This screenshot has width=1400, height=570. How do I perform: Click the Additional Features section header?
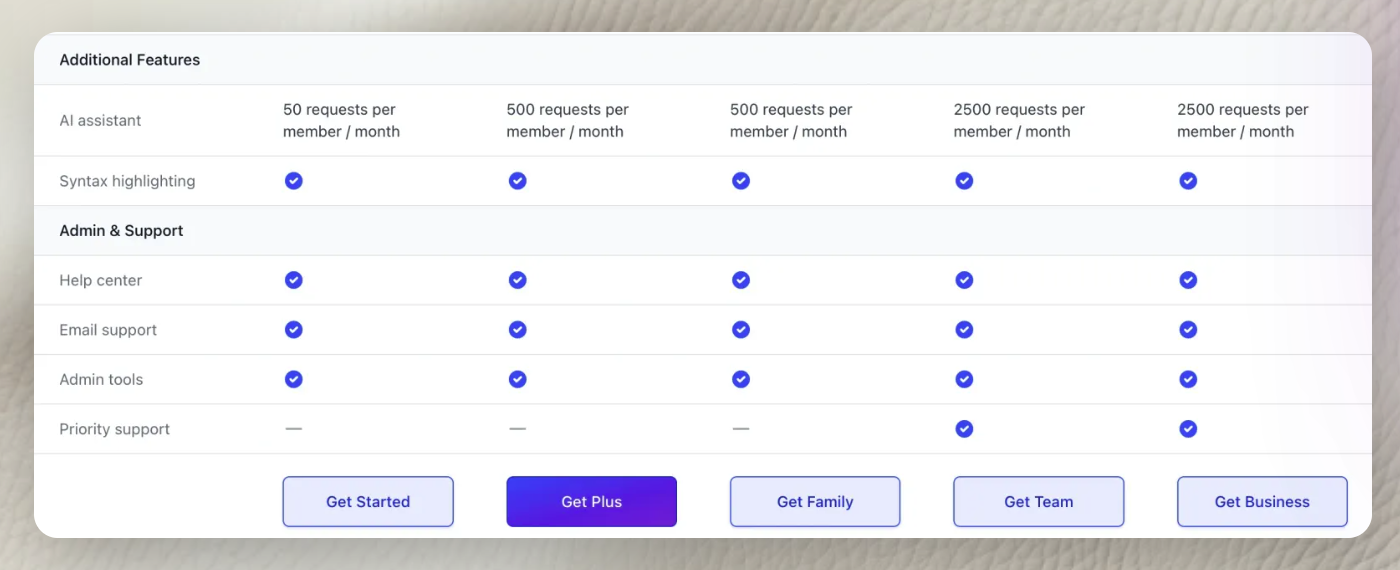coord(130,60)
